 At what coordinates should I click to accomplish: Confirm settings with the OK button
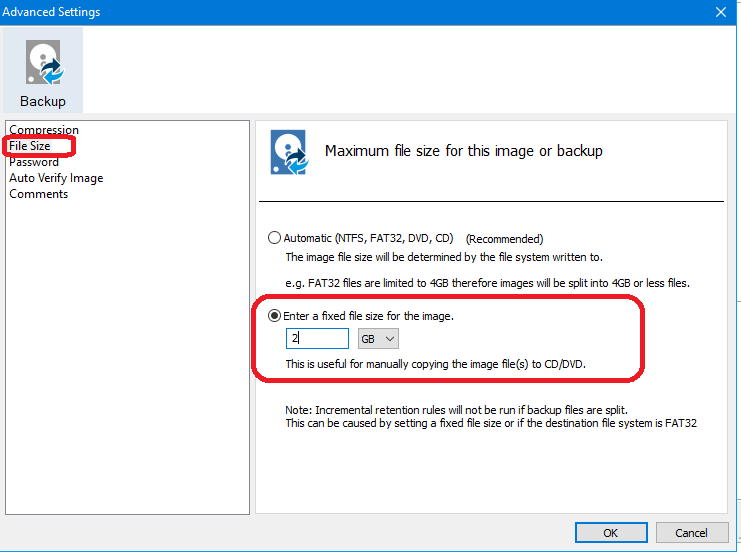[x=611, y=533]
